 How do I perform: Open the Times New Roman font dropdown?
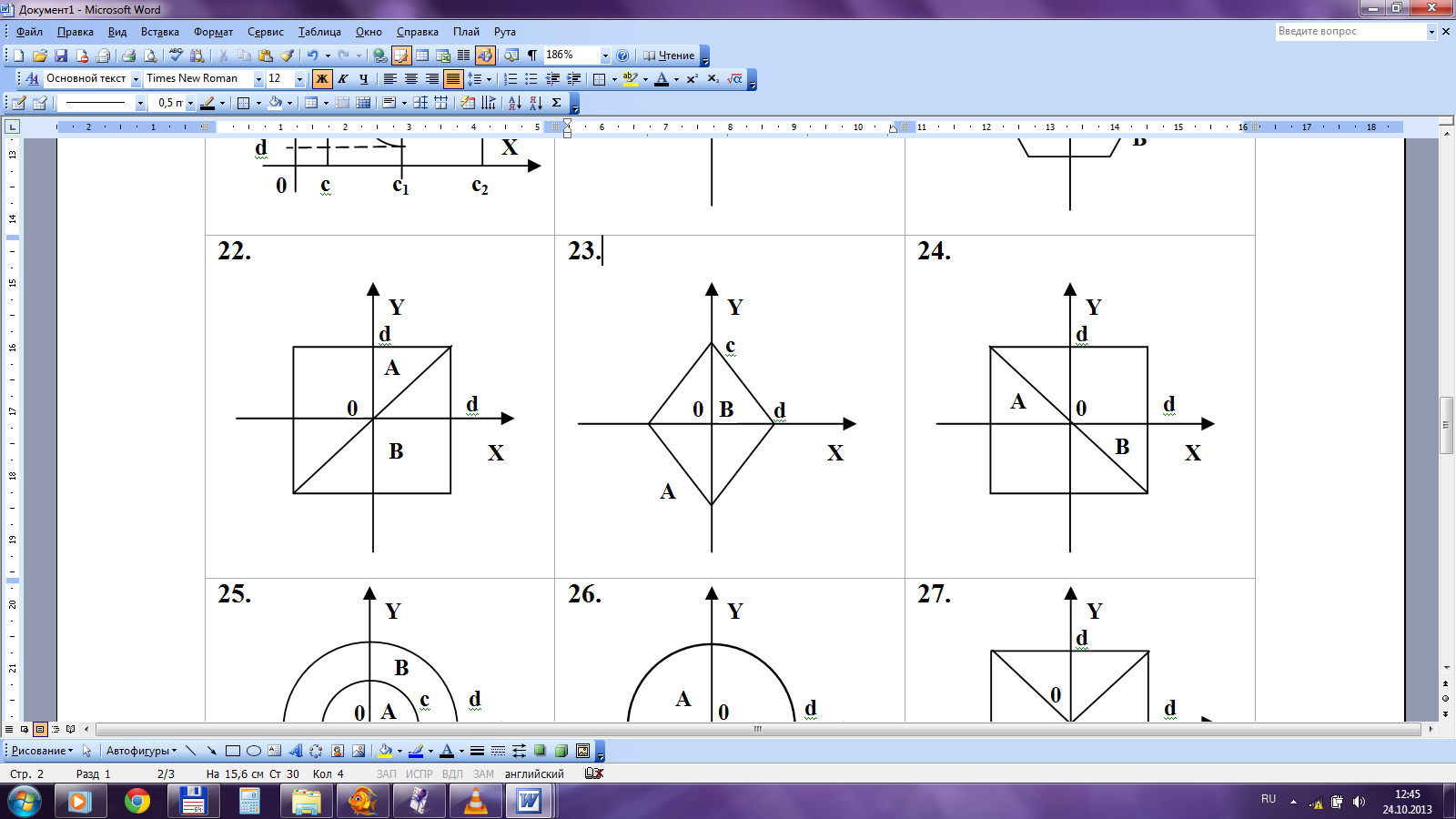258,79
